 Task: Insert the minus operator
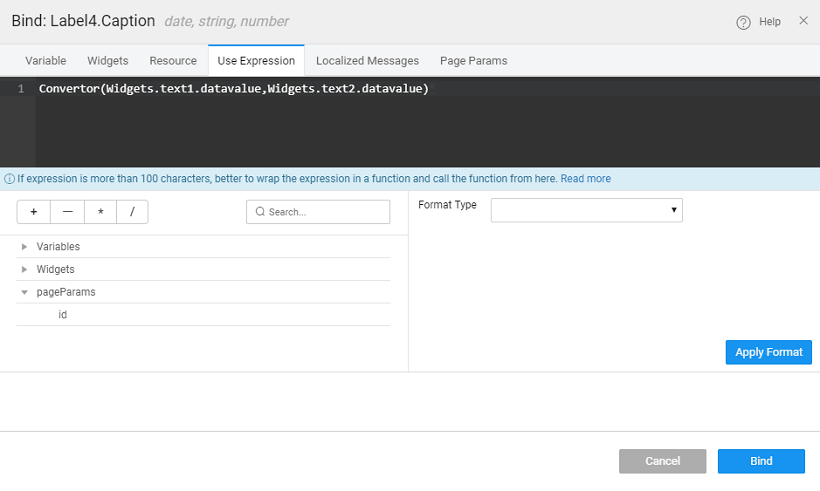point(67,212)
